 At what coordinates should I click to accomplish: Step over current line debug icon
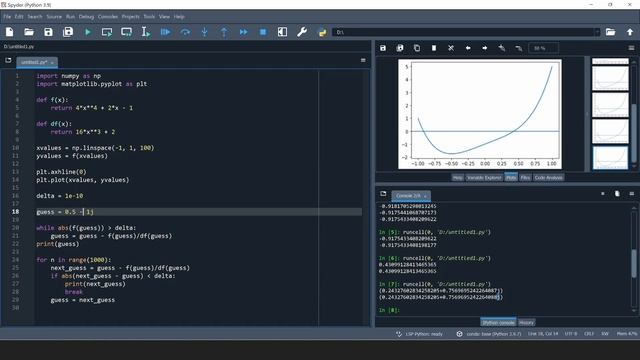click(x=185, y=32)
